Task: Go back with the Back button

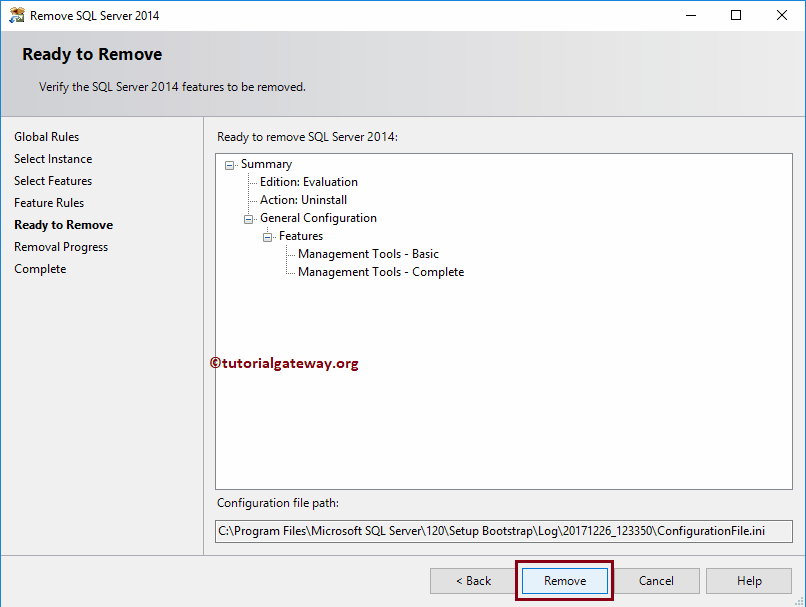Action: (x=473, y=581)
